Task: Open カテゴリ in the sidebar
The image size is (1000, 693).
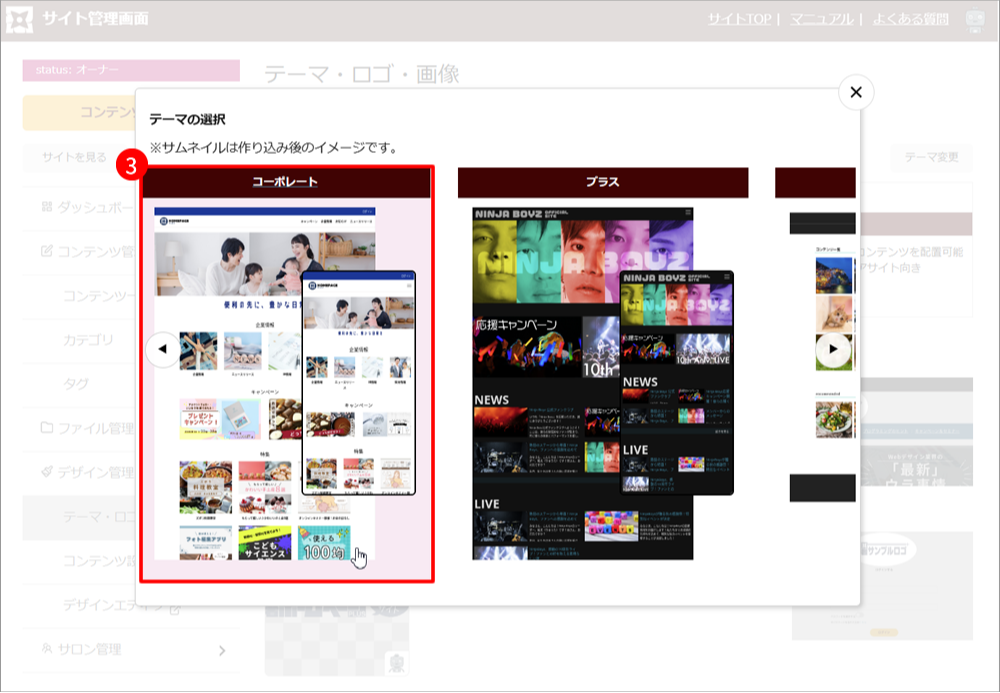Action: point(89,340)
